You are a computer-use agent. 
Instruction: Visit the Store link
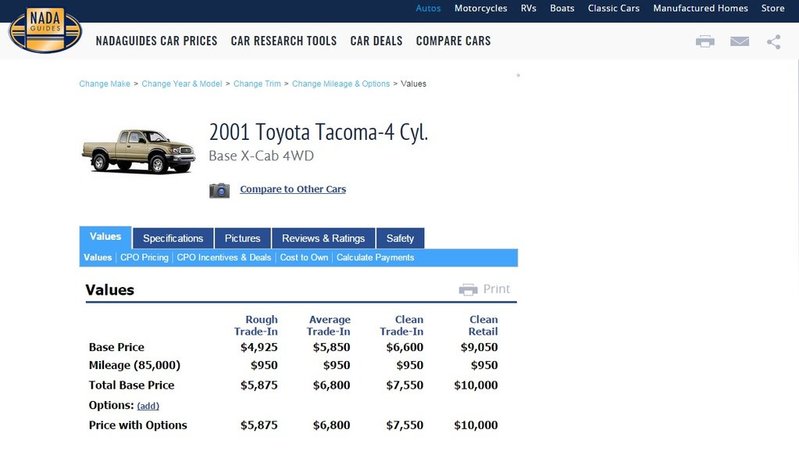click(x=773, y=8)
